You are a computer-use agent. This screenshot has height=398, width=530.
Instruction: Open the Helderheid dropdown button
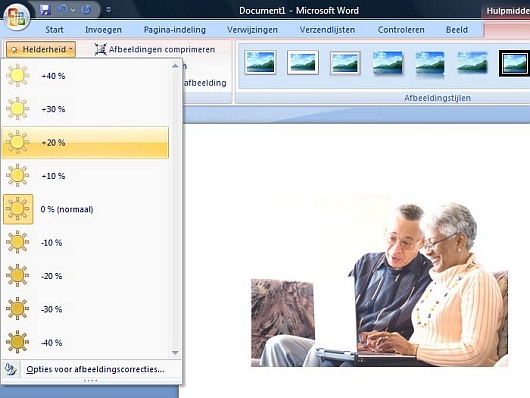(41, 49)
